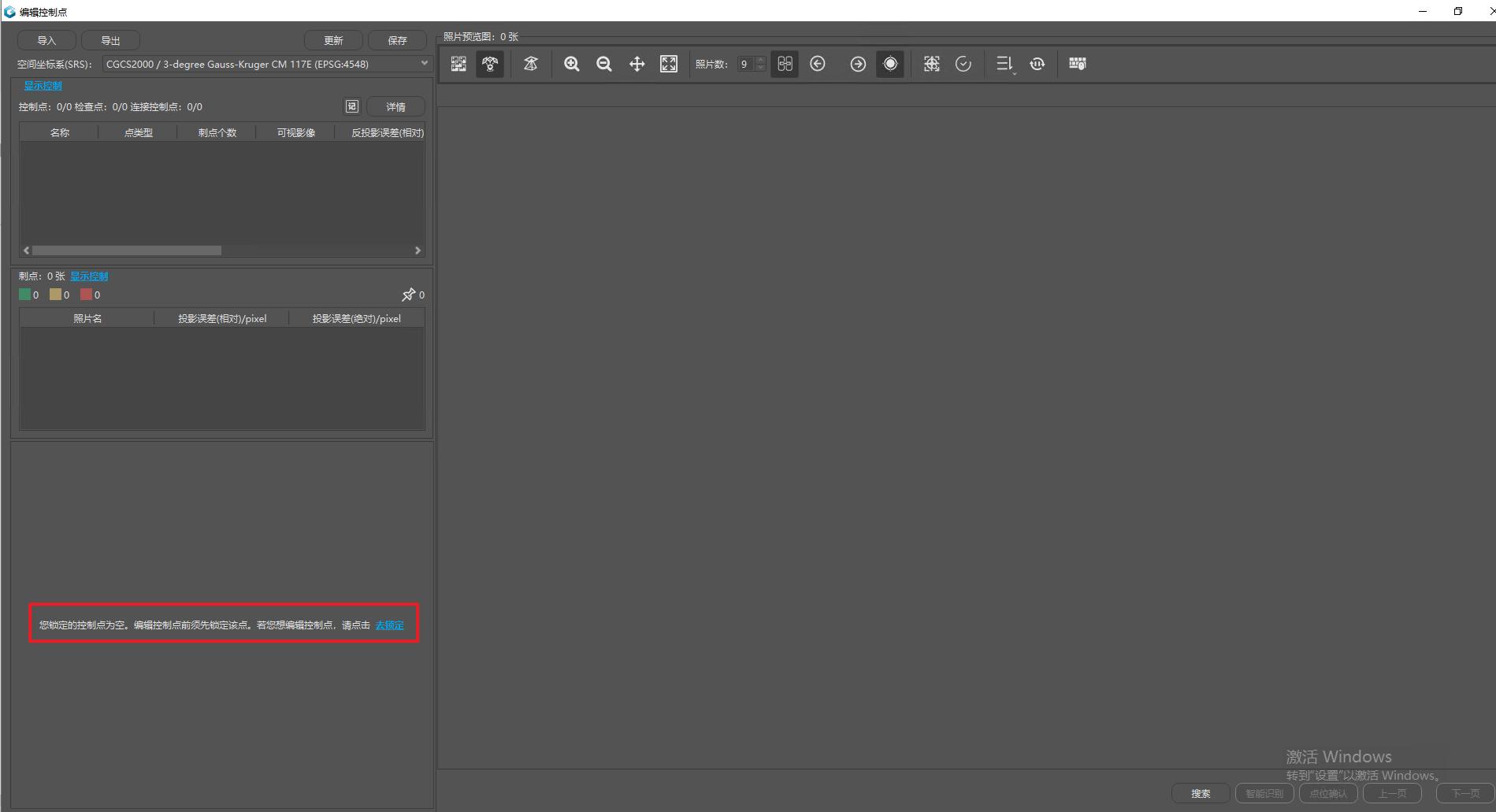Click the 去锁定 link
The width and height of the screenshot is (1496, 812).
389,625
